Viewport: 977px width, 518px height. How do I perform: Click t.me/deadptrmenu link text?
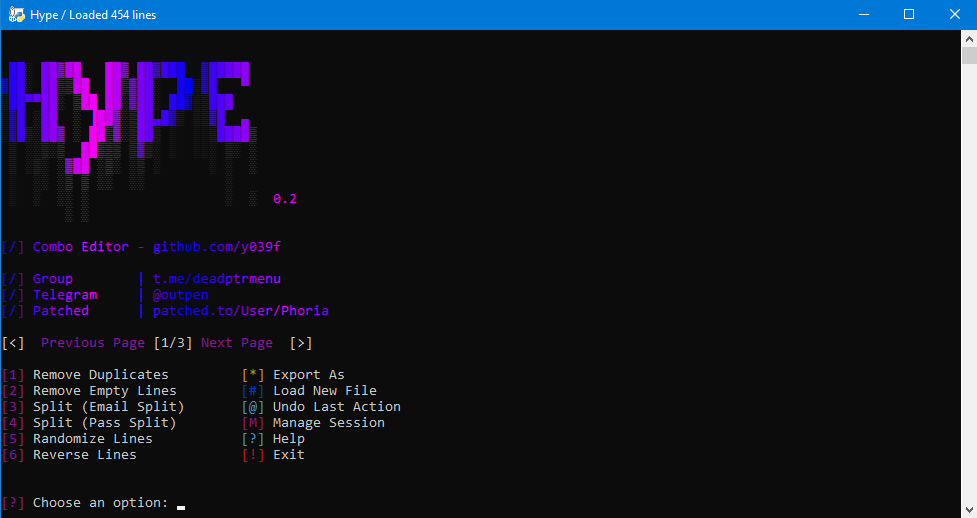pyautogui.click(x=217, y=279)
